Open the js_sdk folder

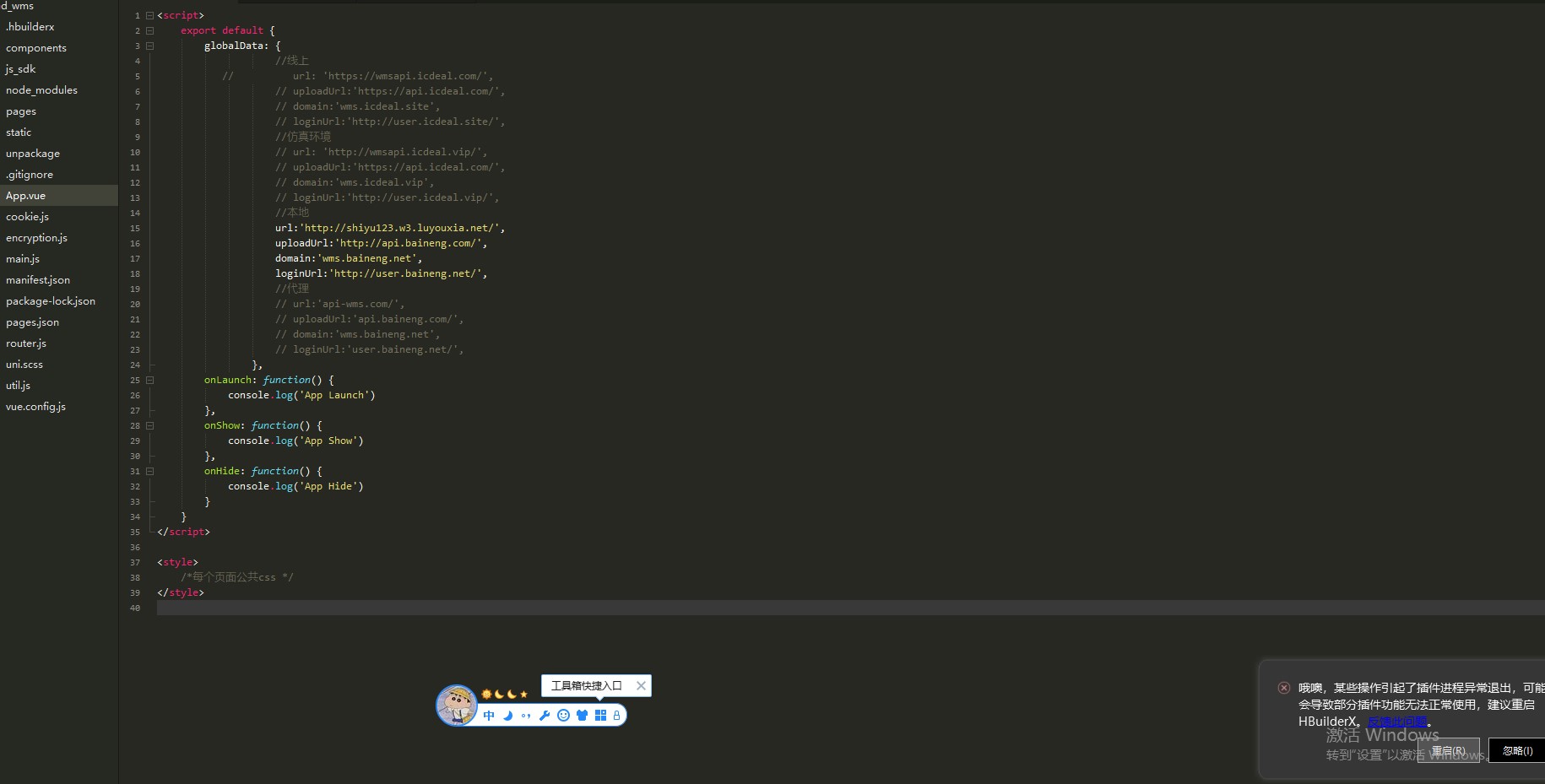click(21, 69)
